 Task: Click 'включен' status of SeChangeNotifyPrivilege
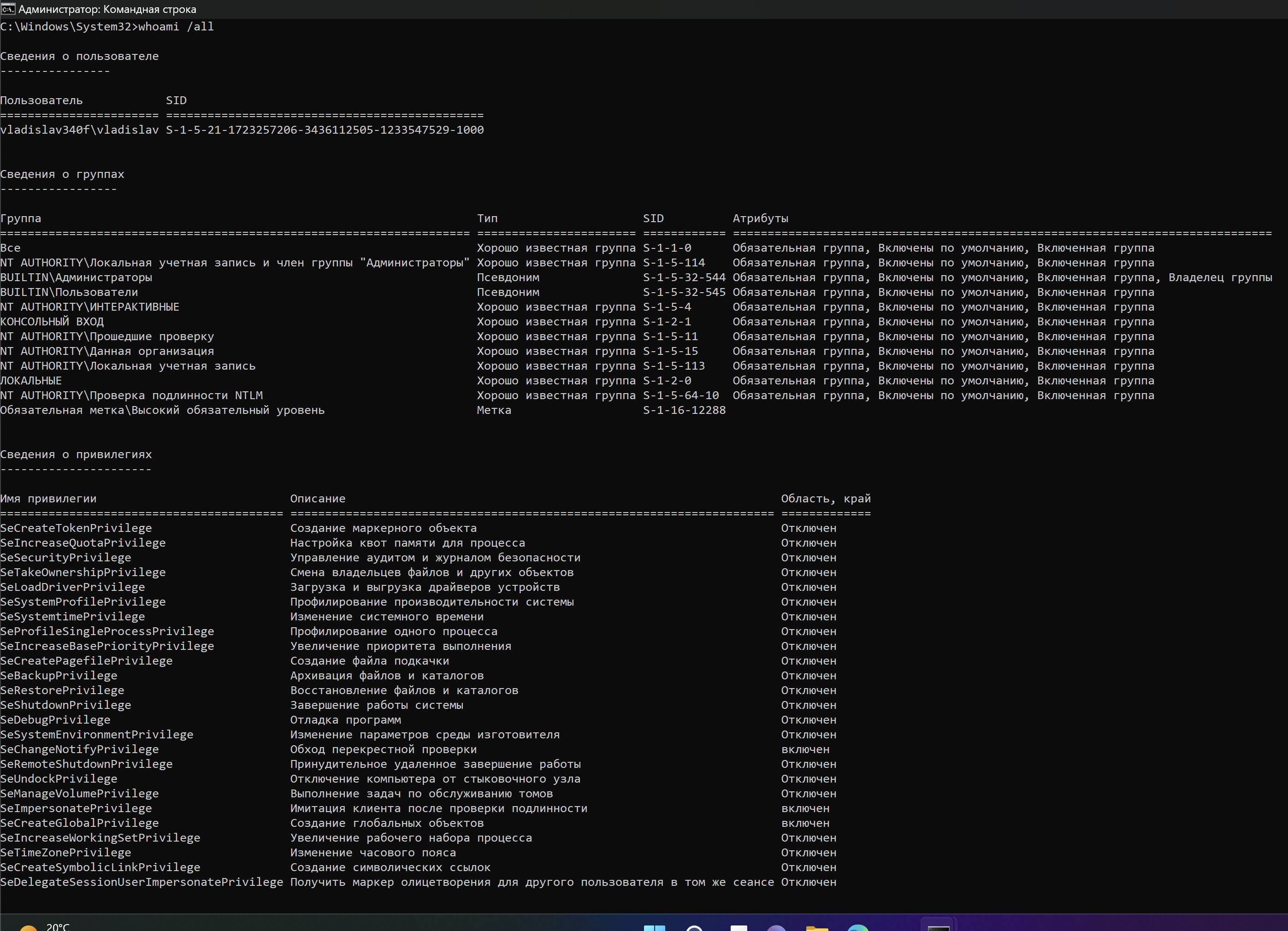point(805,749)
